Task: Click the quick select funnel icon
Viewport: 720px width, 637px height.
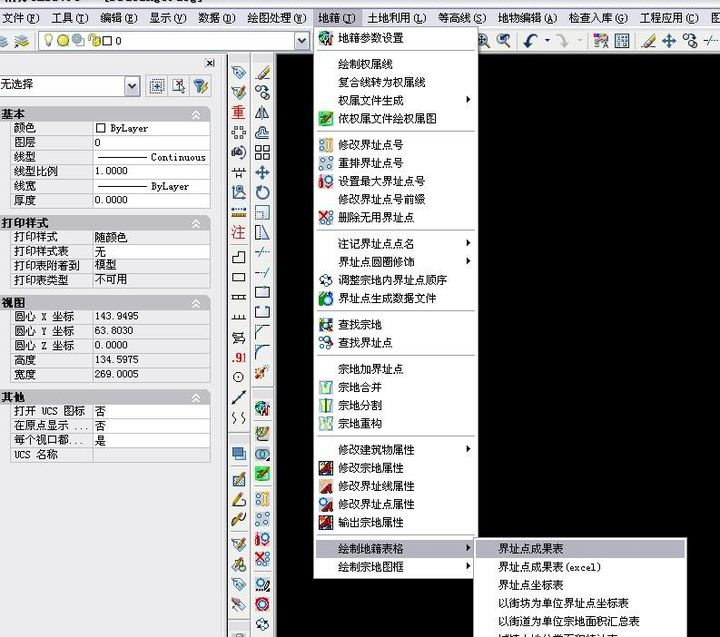Action: [x=201, y=86]
